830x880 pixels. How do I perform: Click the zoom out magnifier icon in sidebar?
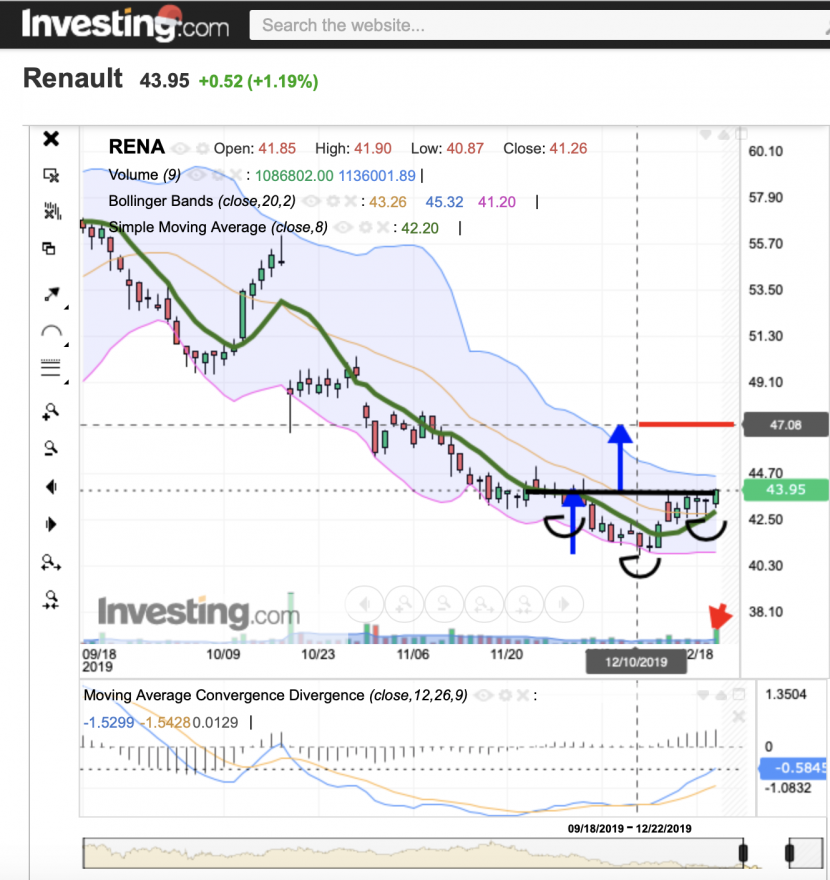point(51,448)
